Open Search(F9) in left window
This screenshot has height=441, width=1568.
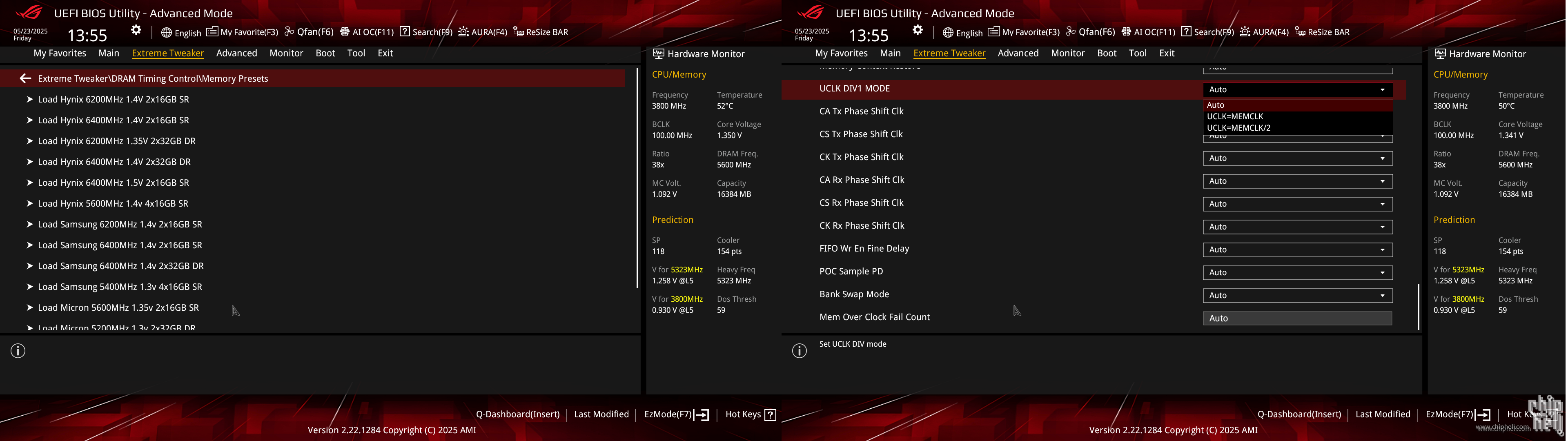point(426,32)
